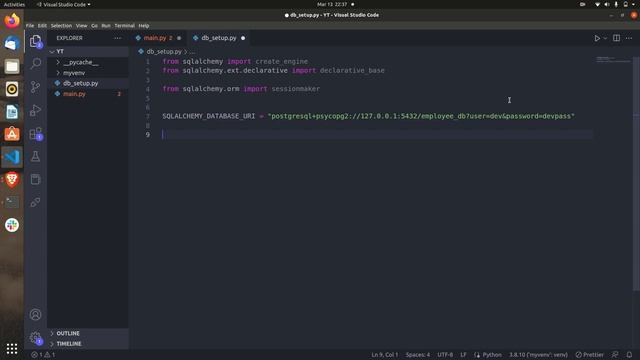Open the Go menu
The image size is (640, 360).
click(94, 25)
